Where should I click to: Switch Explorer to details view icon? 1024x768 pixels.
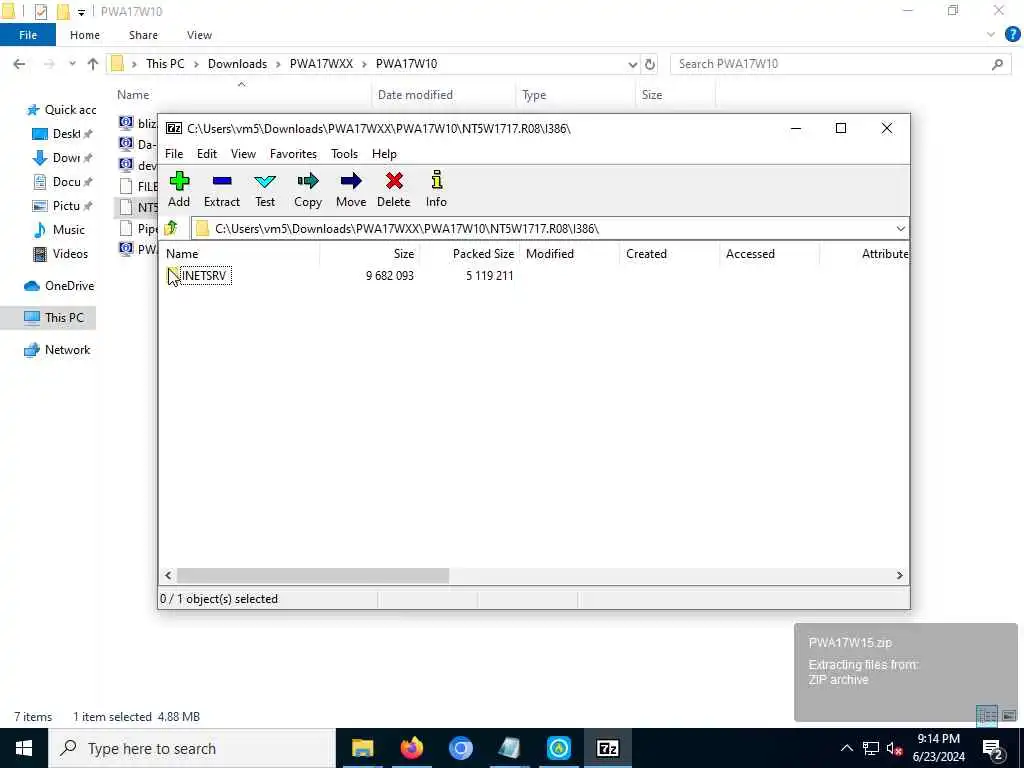click(986, 715)
